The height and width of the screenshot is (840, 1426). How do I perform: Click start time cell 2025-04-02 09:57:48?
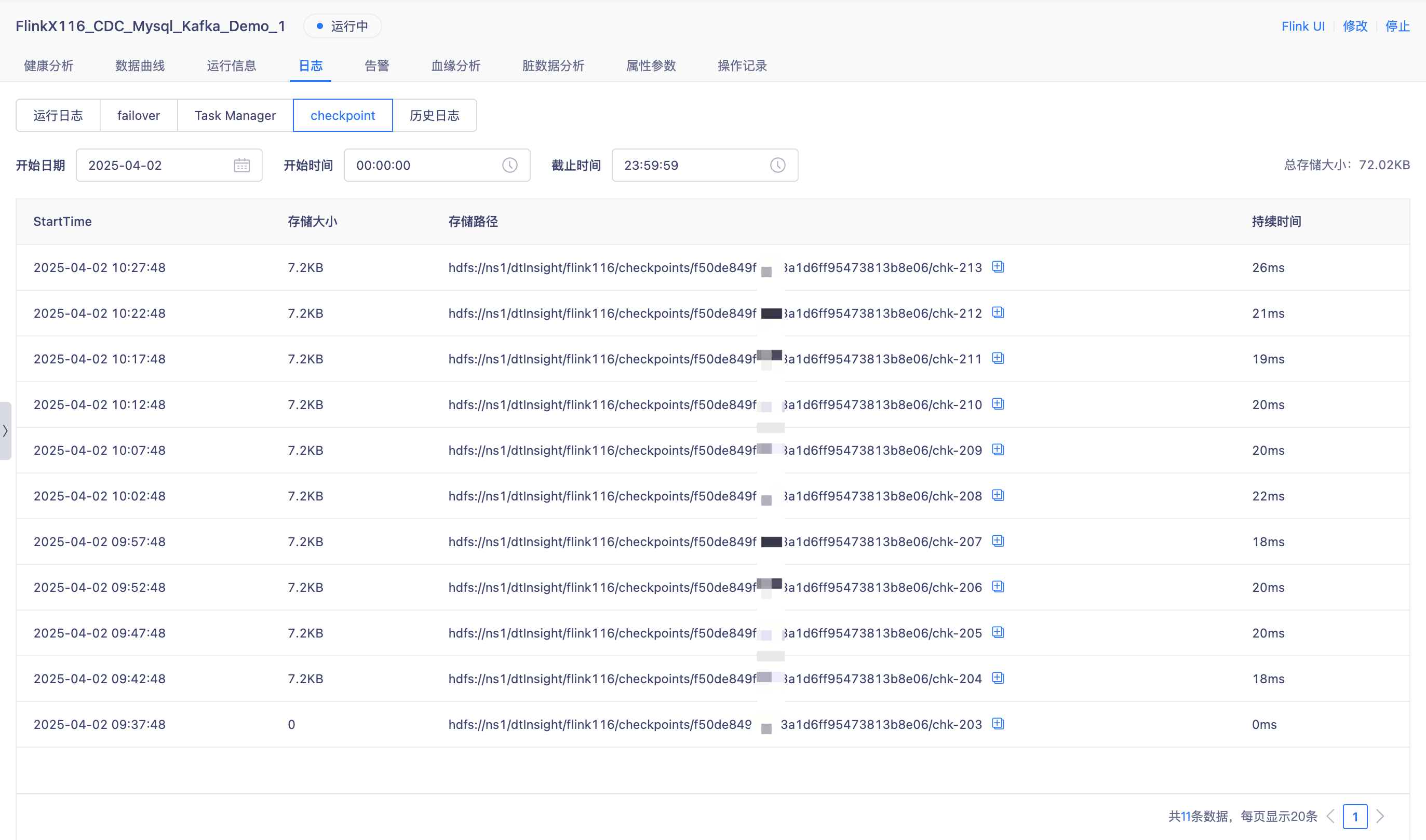click(x=100, y=541)
